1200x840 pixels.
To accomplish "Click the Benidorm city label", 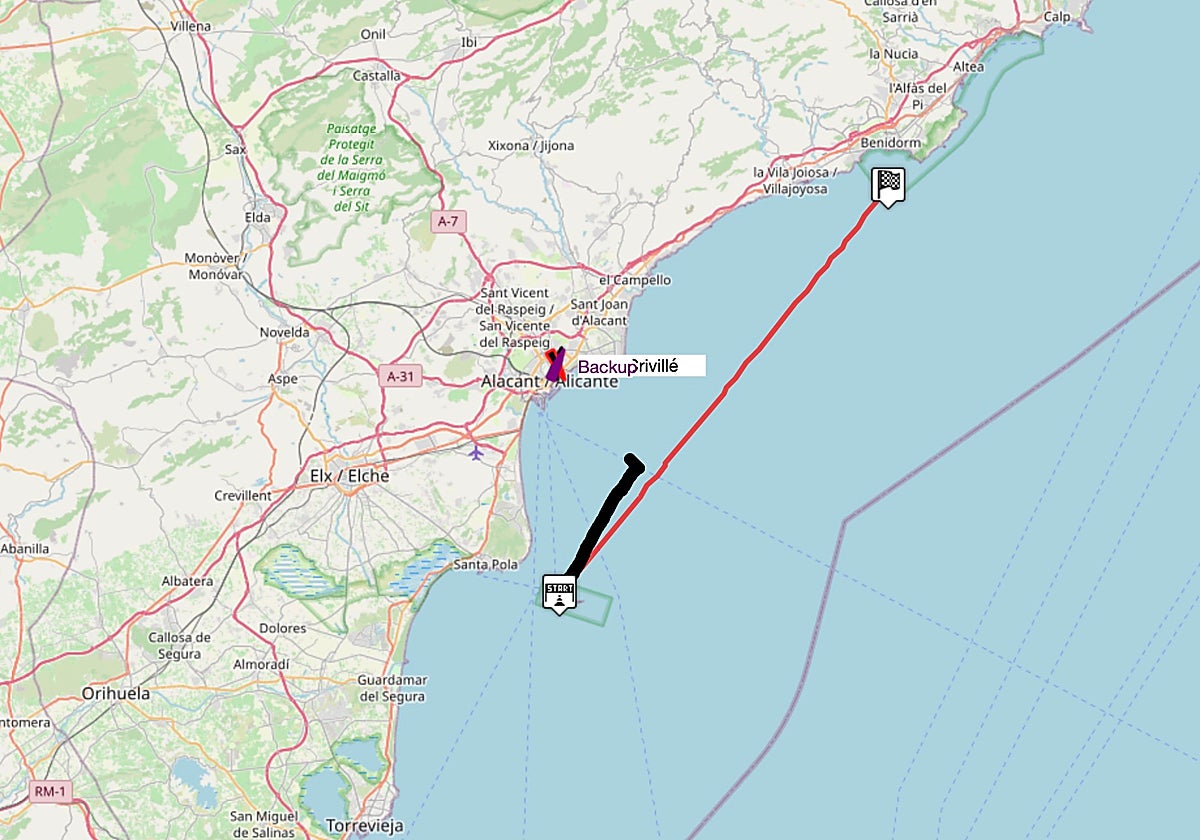I will coord(890,143).
